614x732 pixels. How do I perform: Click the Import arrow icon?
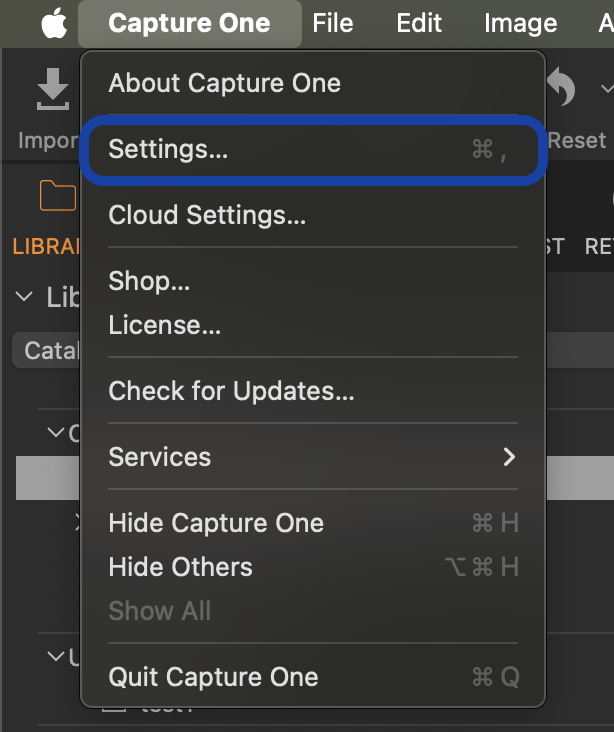pyautogui.click(x=53, y=89)
